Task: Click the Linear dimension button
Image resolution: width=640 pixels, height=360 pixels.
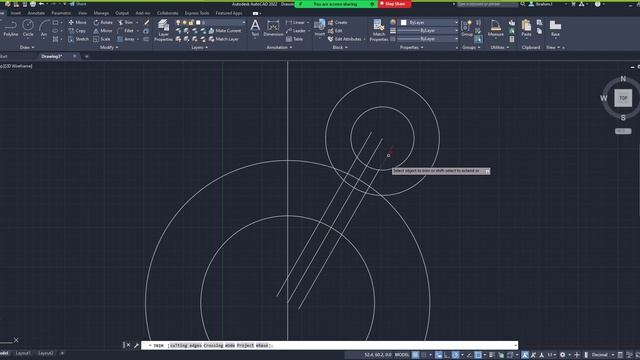Action: pyautogui.click(x=296, y=22)
